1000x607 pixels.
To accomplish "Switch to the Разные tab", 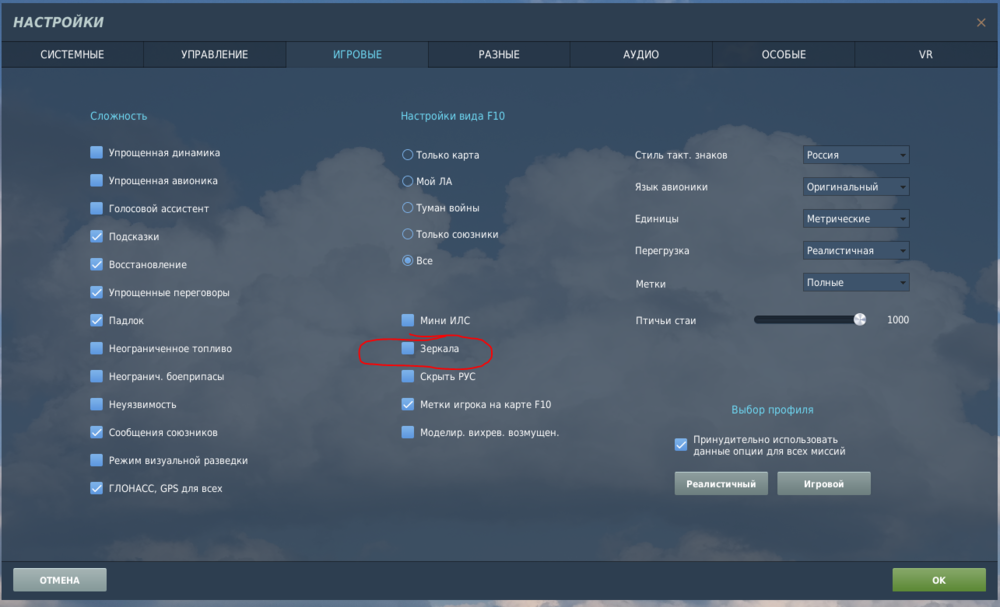I will [499, 55].
